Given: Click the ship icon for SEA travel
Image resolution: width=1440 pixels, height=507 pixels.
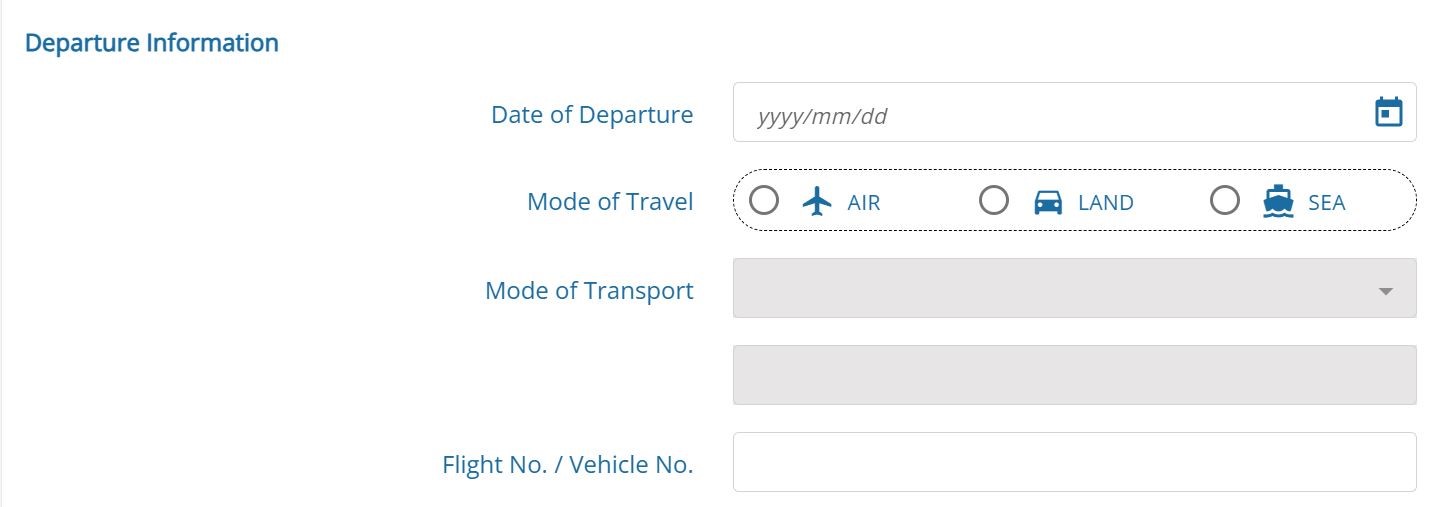Looking at the screenshot, I should (x=1278, y=202).
